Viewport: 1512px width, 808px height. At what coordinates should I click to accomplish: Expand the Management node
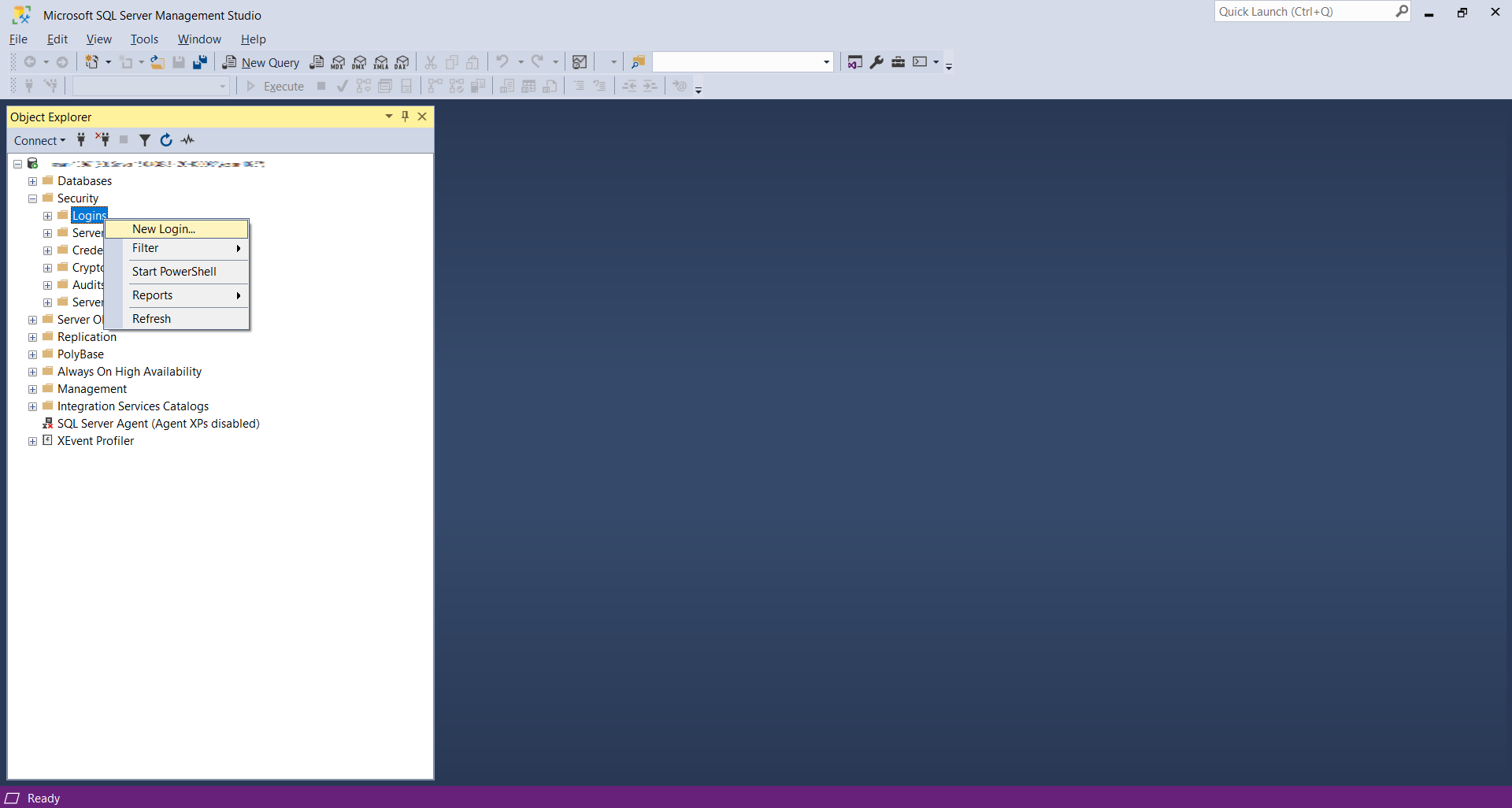pos(33,389)
